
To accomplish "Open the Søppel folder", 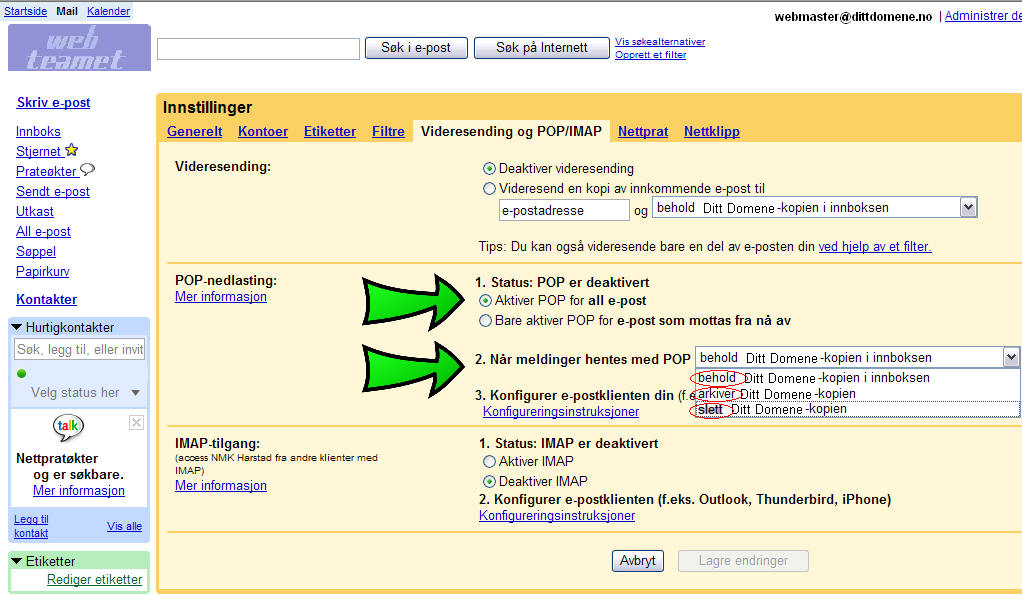I will pos(36,252).
